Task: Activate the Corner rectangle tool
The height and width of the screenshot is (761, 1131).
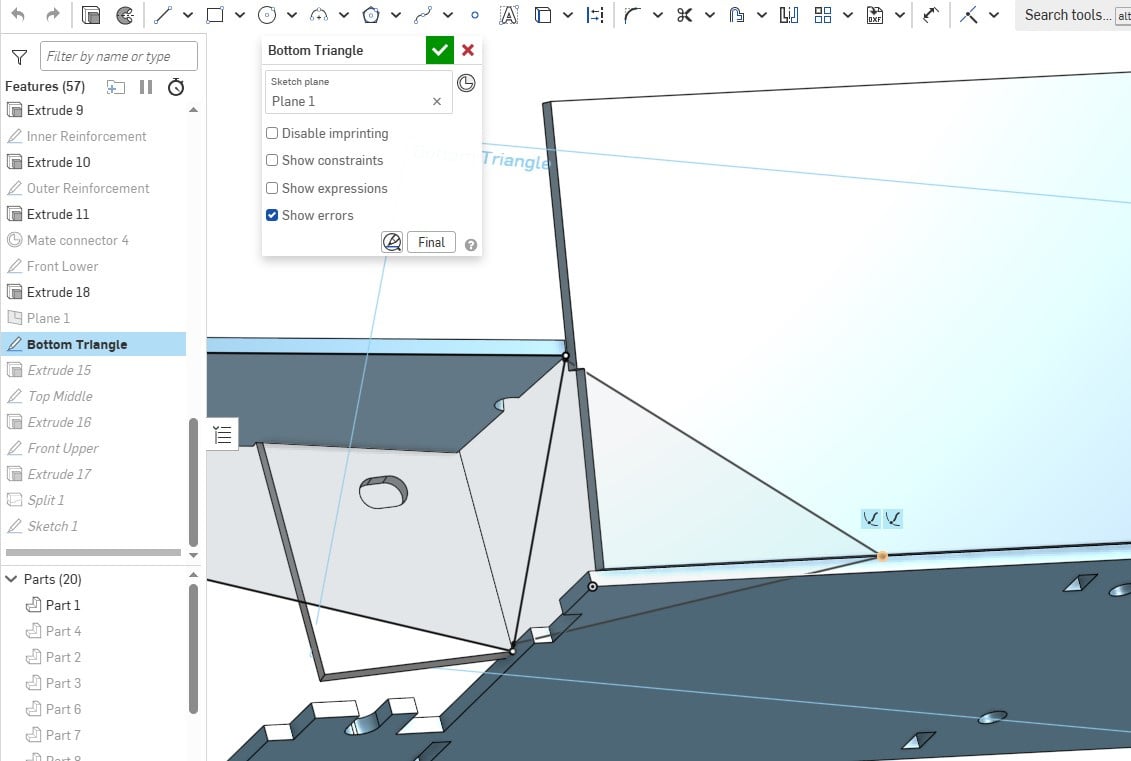Action: [x=214, y=14]
